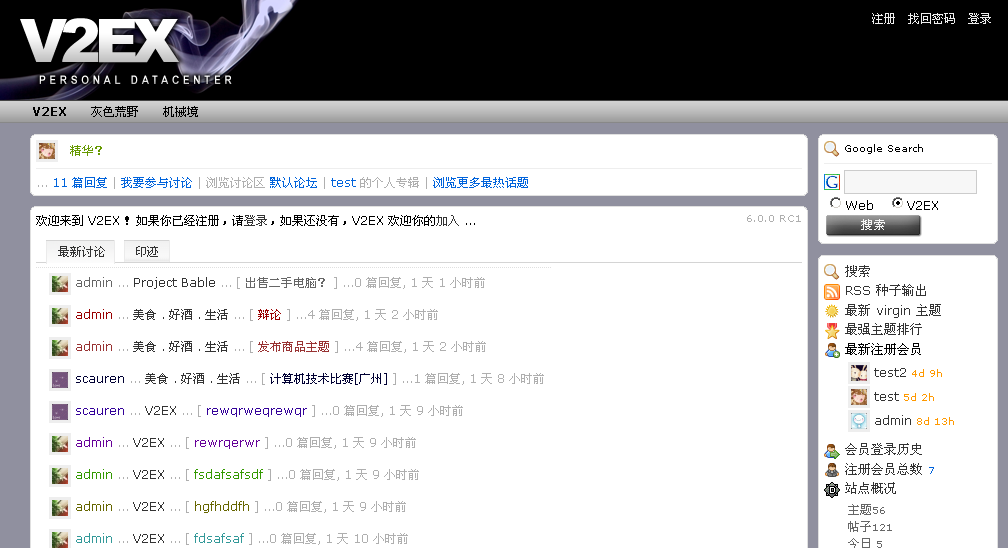Click scauren name on 计算机技术比赛 row
This screenshot has height=548, width=1008.
pos(100,379)
